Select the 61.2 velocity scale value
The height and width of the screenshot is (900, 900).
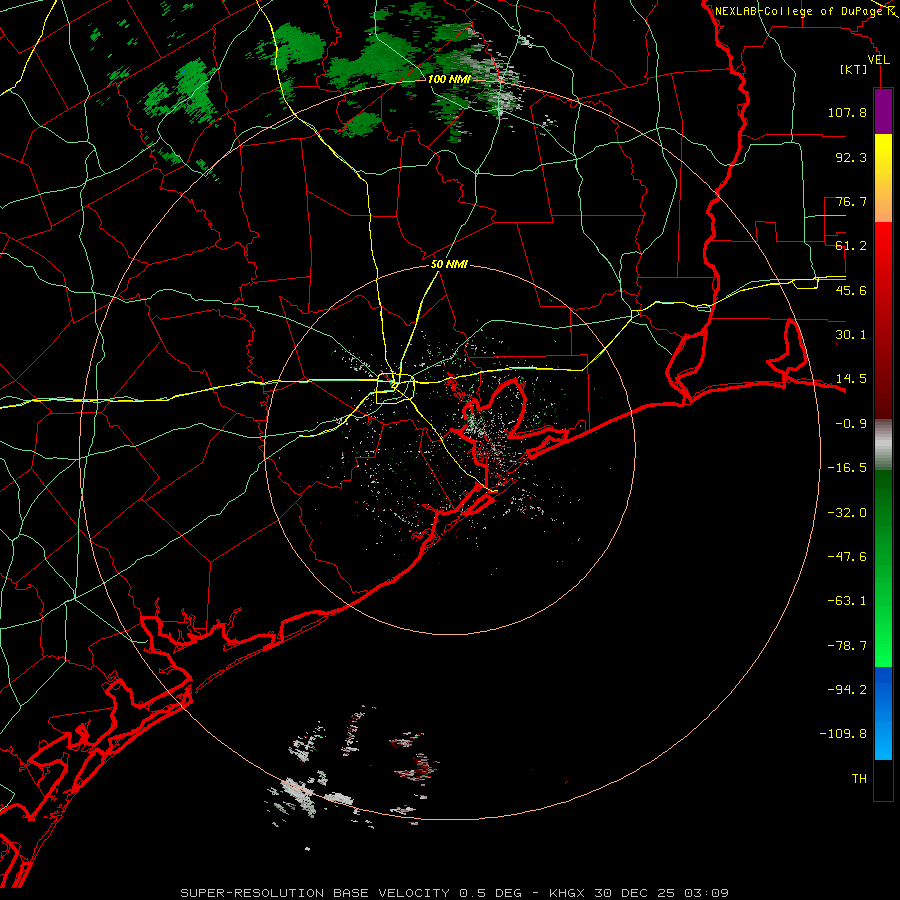tap(851, 246)
